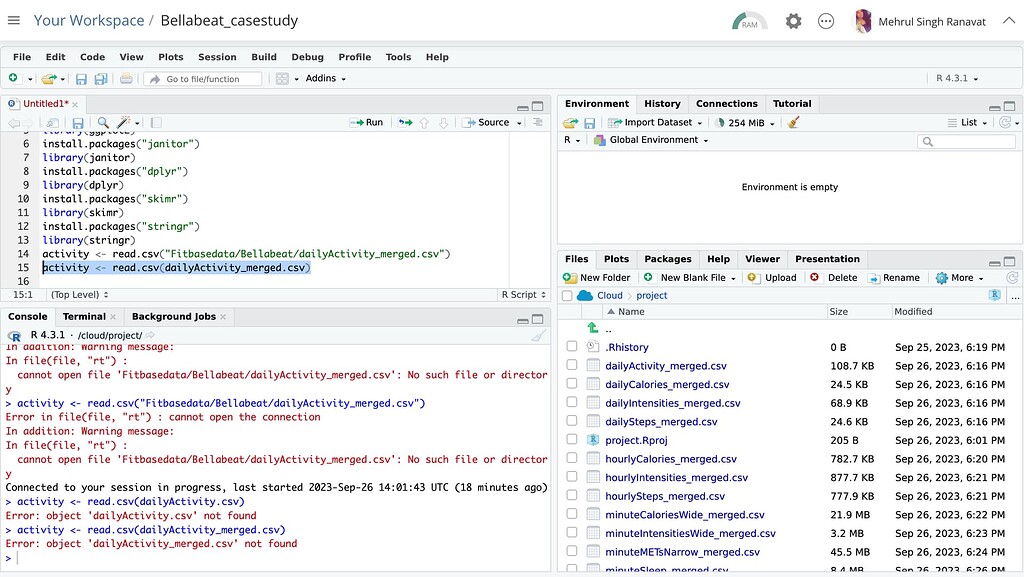Select the hourlyCalories_merged.csv checkbox

coord(572,458)
